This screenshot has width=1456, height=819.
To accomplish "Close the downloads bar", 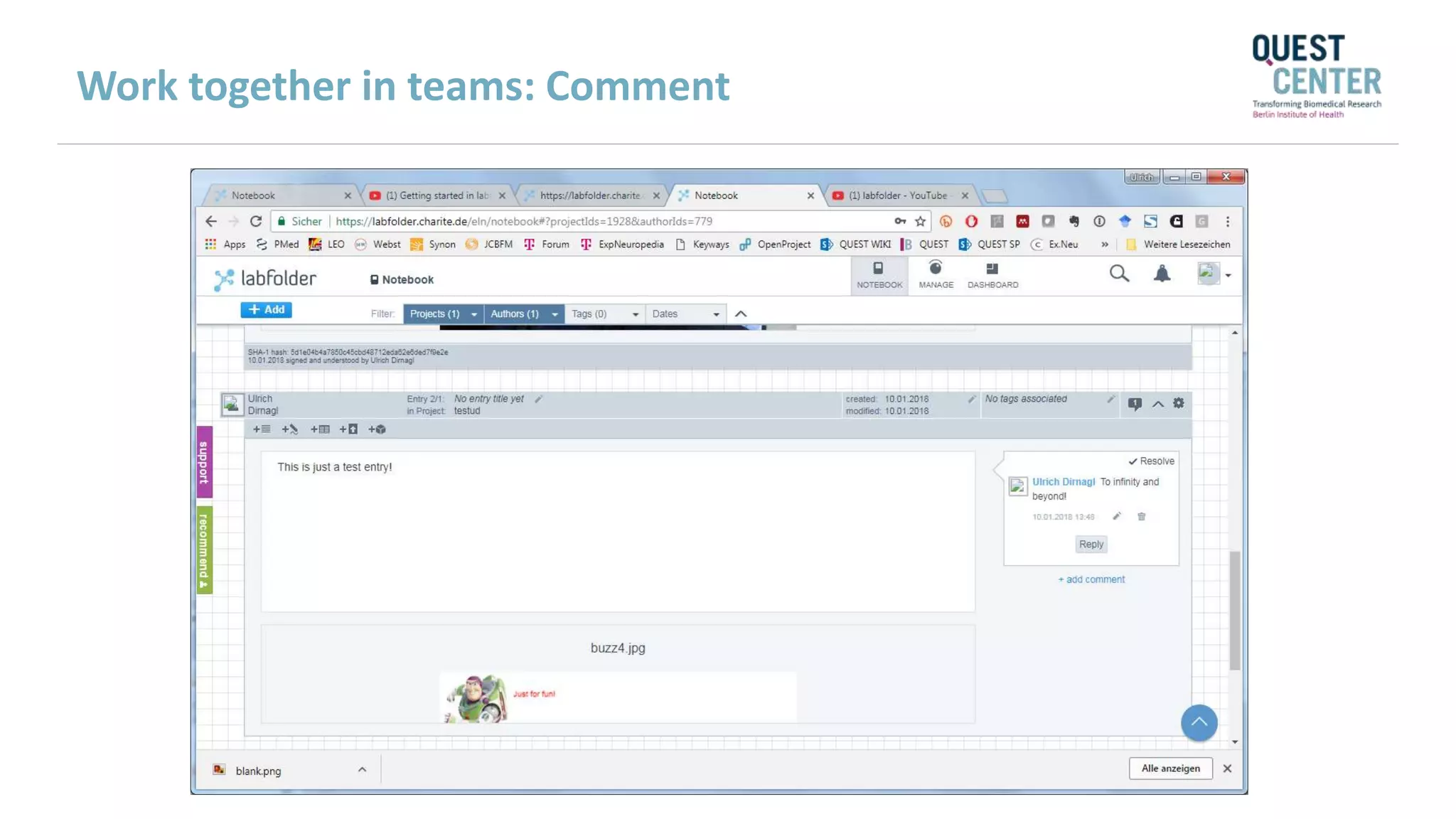I will click(x=1227, y=769).
